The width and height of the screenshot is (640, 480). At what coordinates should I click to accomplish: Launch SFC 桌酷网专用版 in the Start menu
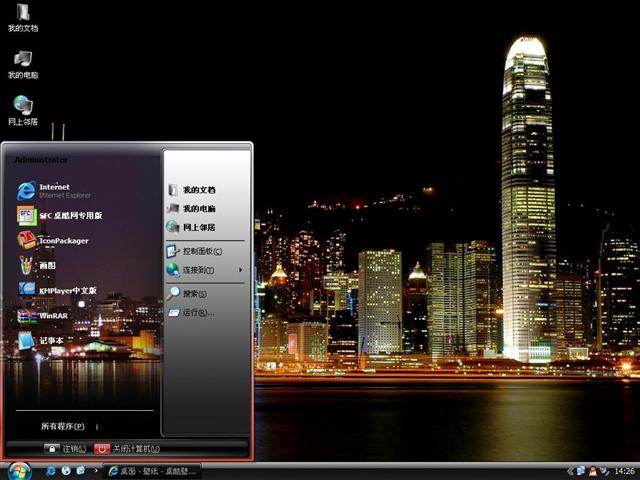[60, 216]
